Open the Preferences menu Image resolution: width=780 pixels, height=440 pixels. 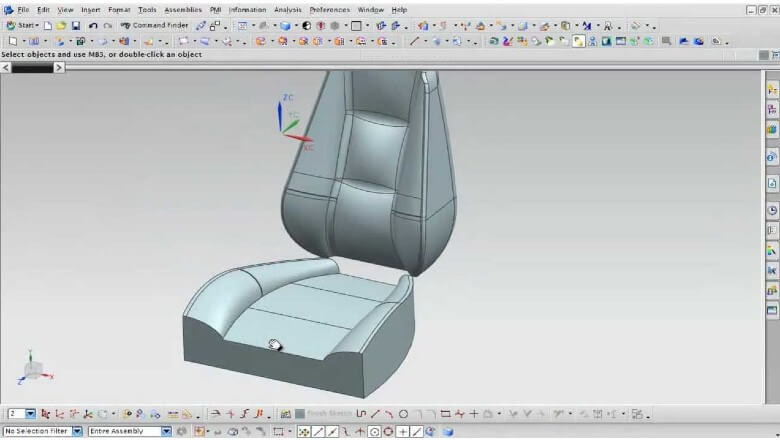click(x=329, y=9)
